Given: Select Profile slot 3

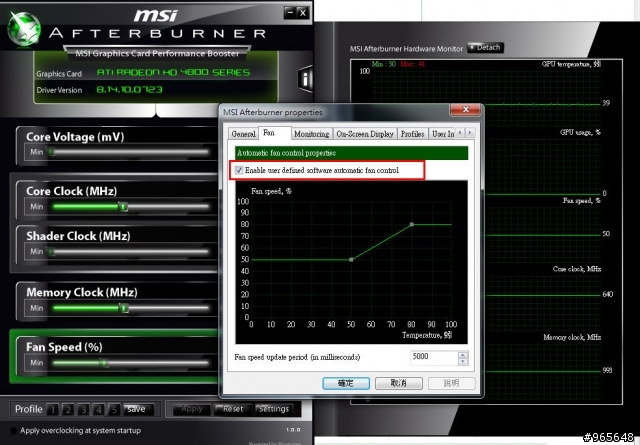Looking at the screenshot, I should coord(83,409).
